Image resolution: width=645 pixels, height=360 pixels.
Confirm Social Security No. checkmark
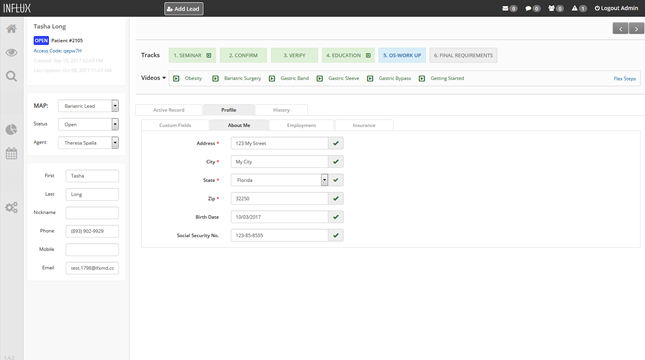336,235
